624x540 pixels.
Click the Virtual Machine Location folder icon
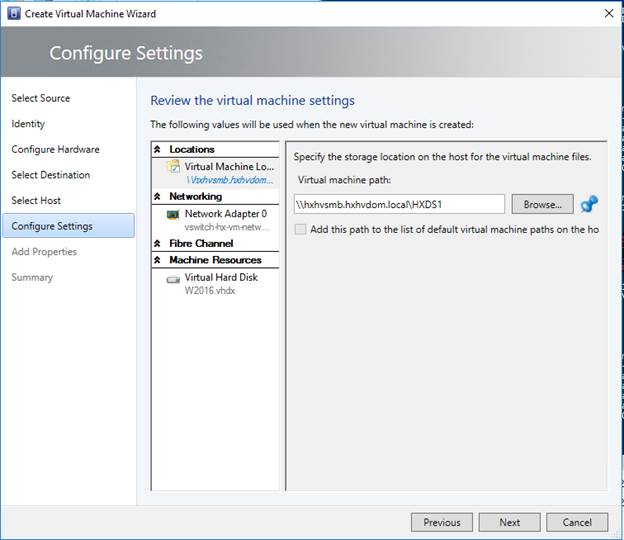[x=173, y=166]
